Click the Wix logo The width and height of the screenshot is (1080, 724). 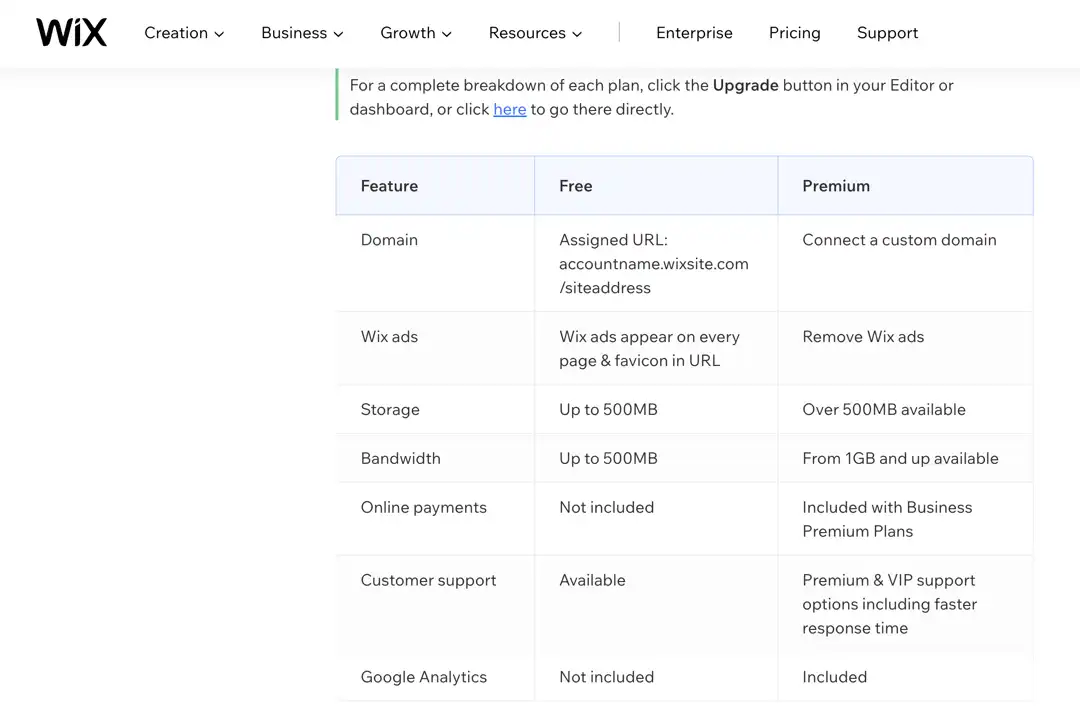[x=72, y=32]
